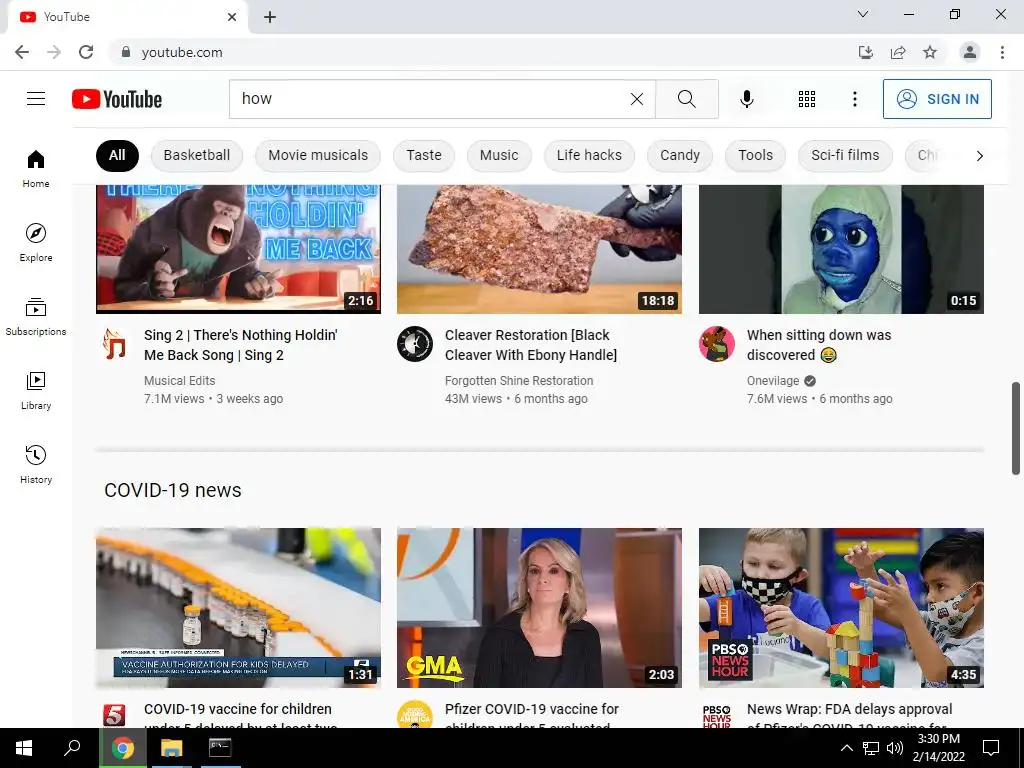The height and width of the screenshot is (768, 1024).
Task: Click the install app icon in address bar
Action: click(866, 52)
